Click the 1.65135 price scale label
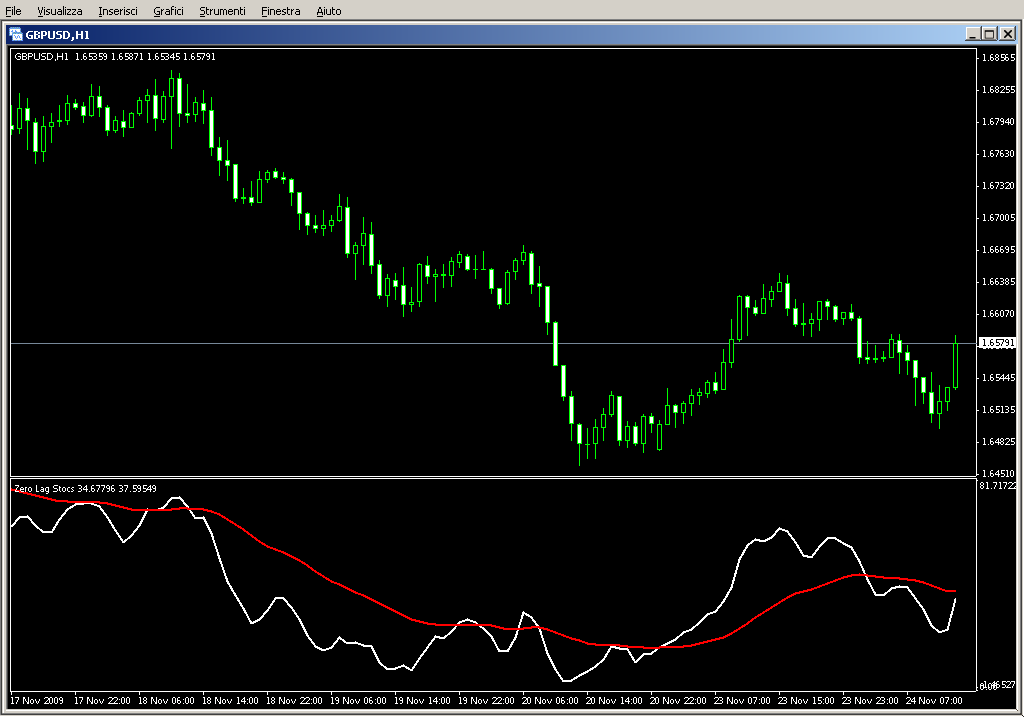The image size is (1024, 717). pyautogui.click(x=999, y=409)
